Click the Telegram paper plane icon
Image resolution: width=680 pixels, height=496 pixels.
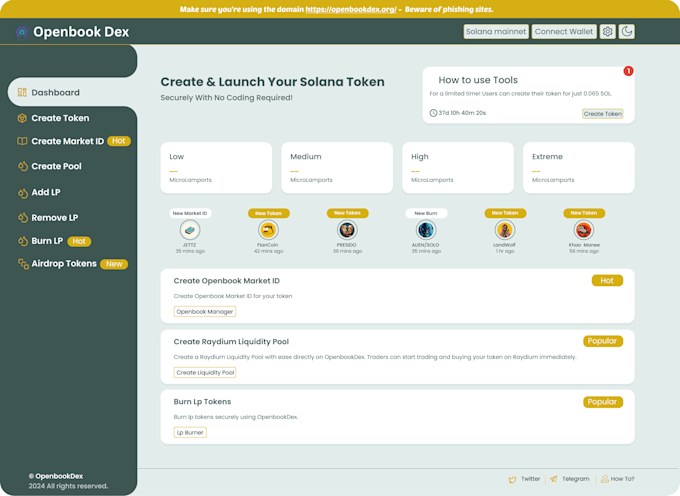point(554,479)
